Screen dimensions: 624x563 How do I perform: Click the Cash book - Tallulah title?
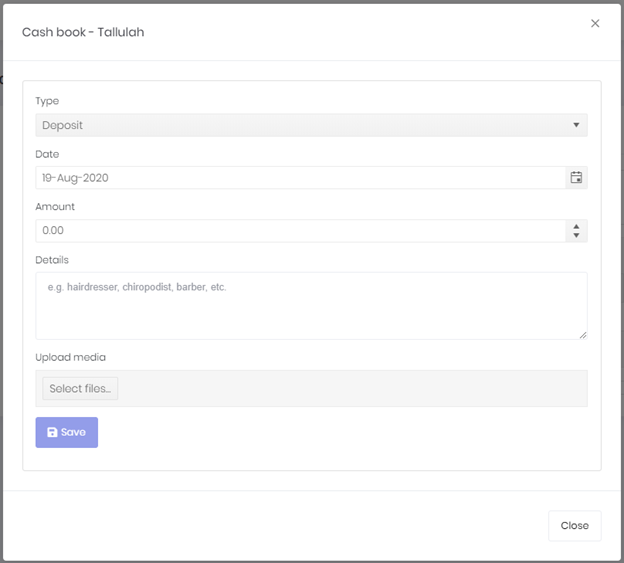(x=83, y=32)
